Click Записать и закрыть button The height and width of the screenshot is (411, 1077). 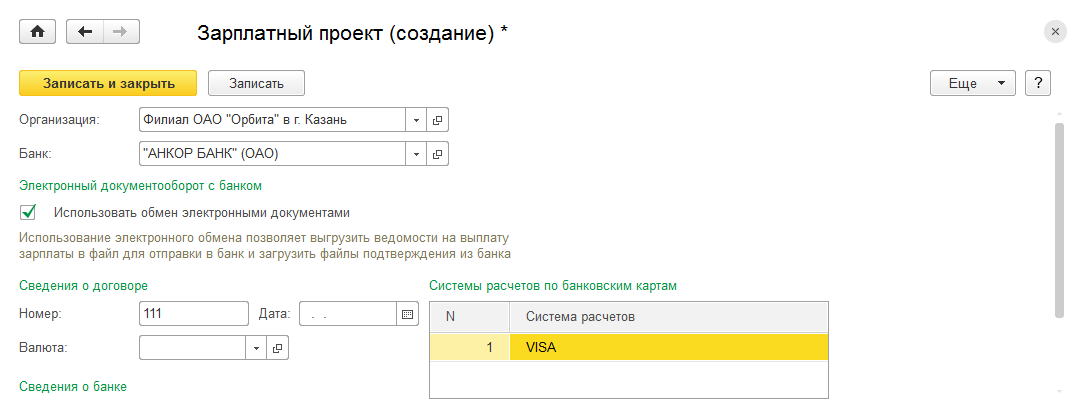point(109,83)
